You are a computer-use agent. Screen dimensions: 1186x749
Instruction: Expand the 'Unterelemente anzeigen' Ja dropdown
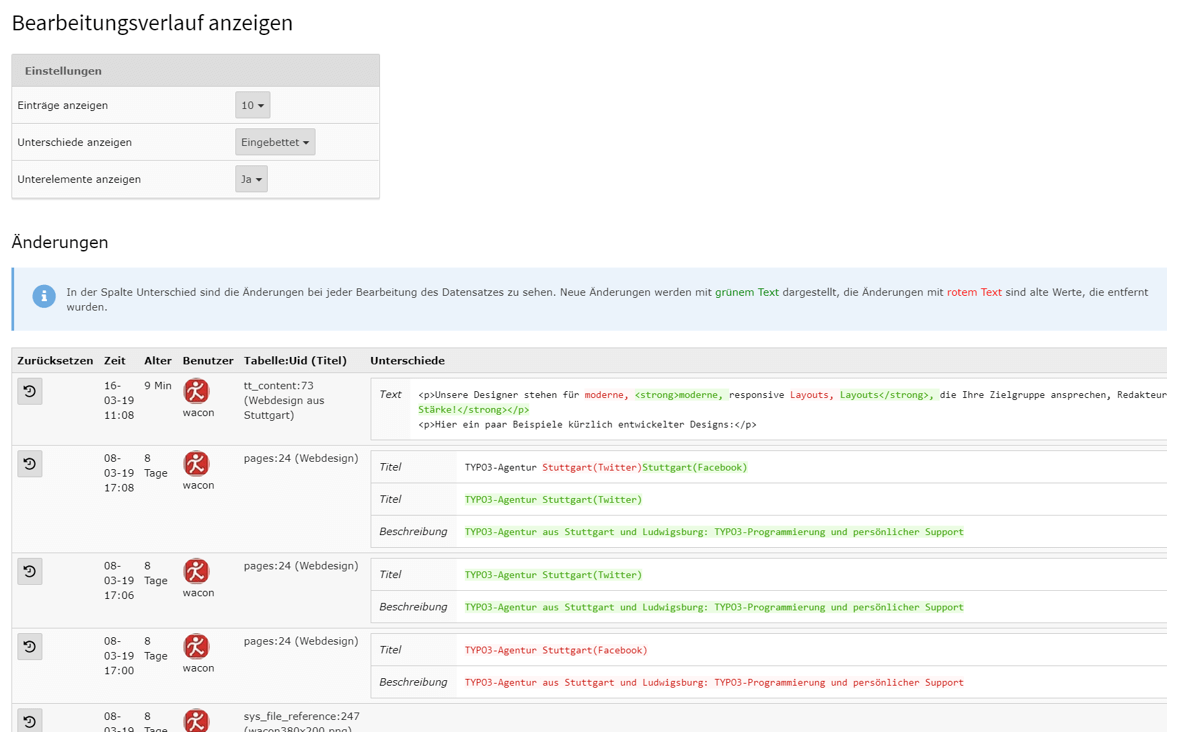click(x=251, y=179)
